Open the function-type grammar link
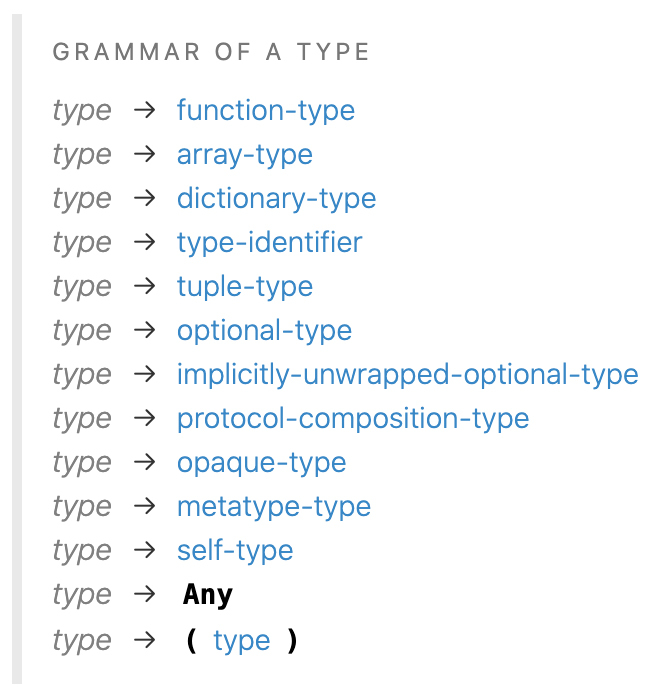Viewport: 650px width, 692px height. (266, 110)
